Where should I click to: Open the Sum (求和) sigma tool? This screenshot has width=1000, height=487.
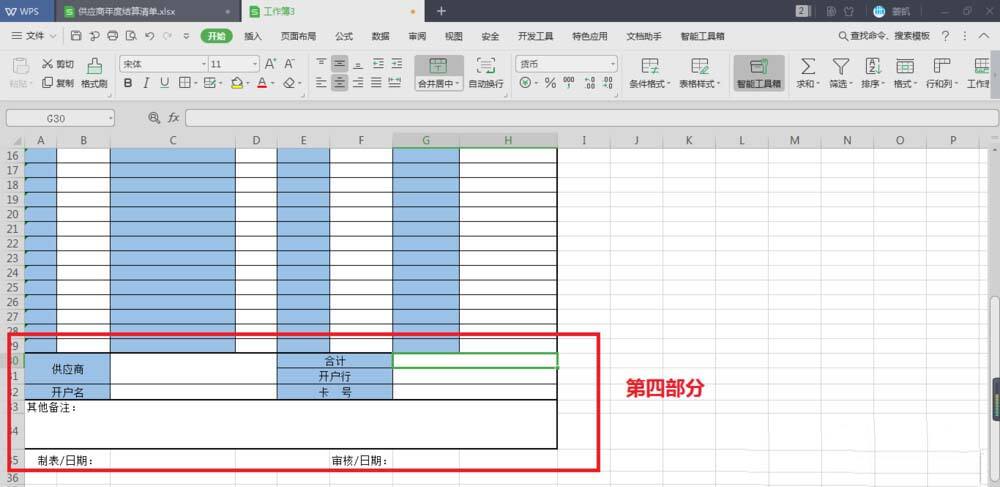(x=807, y=71)
